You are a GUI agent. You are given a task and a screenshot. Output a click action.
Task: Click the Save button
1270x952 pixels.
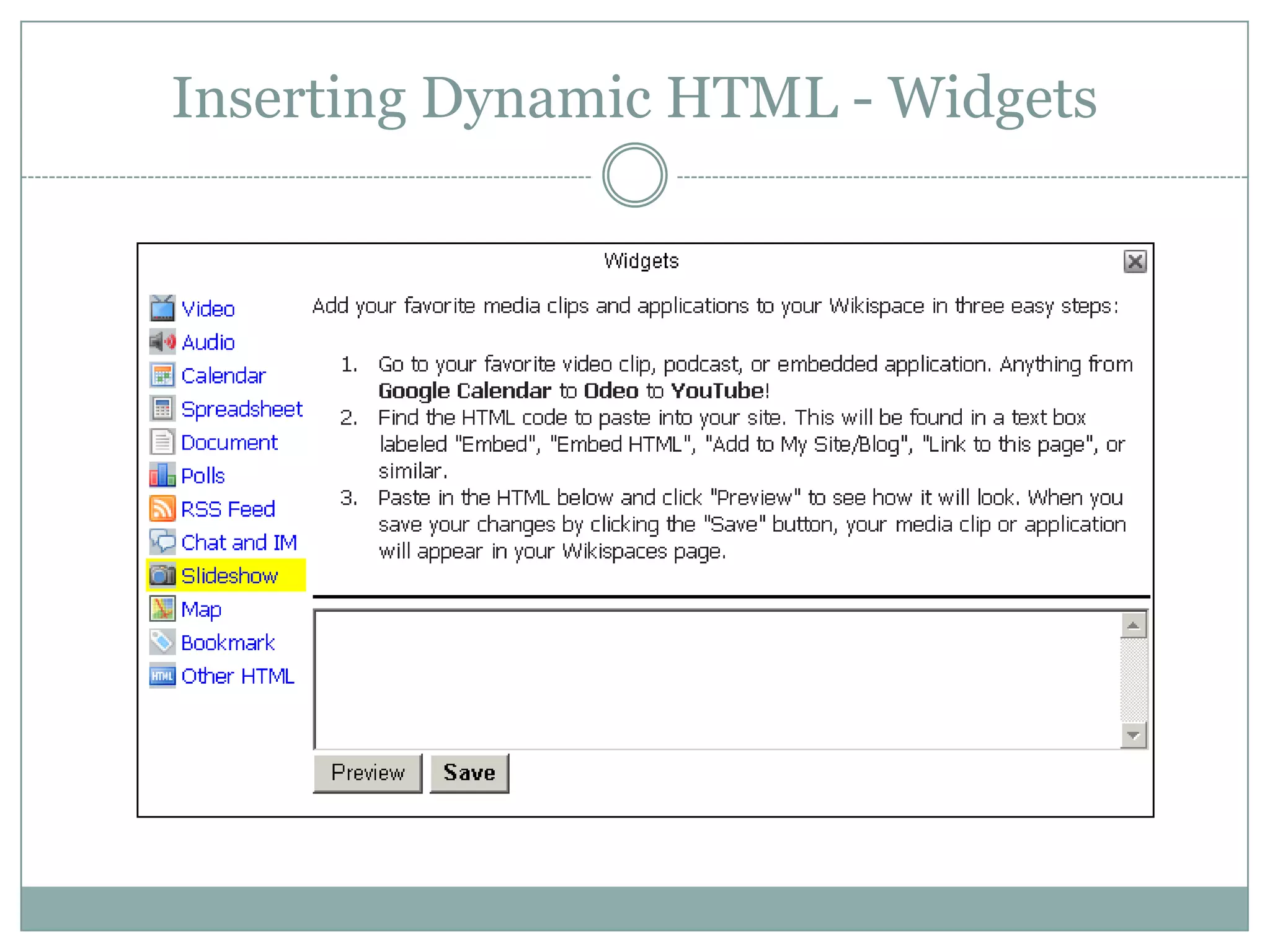pos(469,773)
